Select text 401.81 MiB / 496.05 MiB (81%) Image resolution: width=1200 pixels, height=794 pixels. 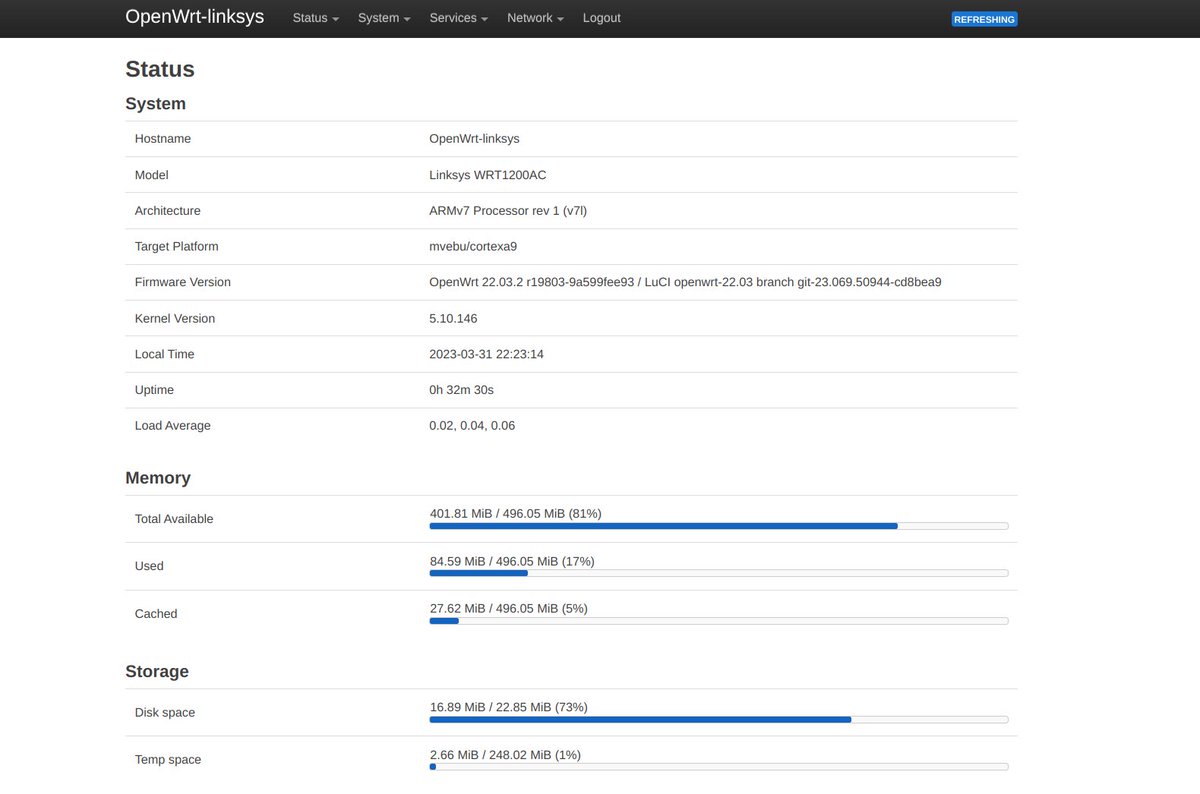pyautogui.click(x=516, y=514)
